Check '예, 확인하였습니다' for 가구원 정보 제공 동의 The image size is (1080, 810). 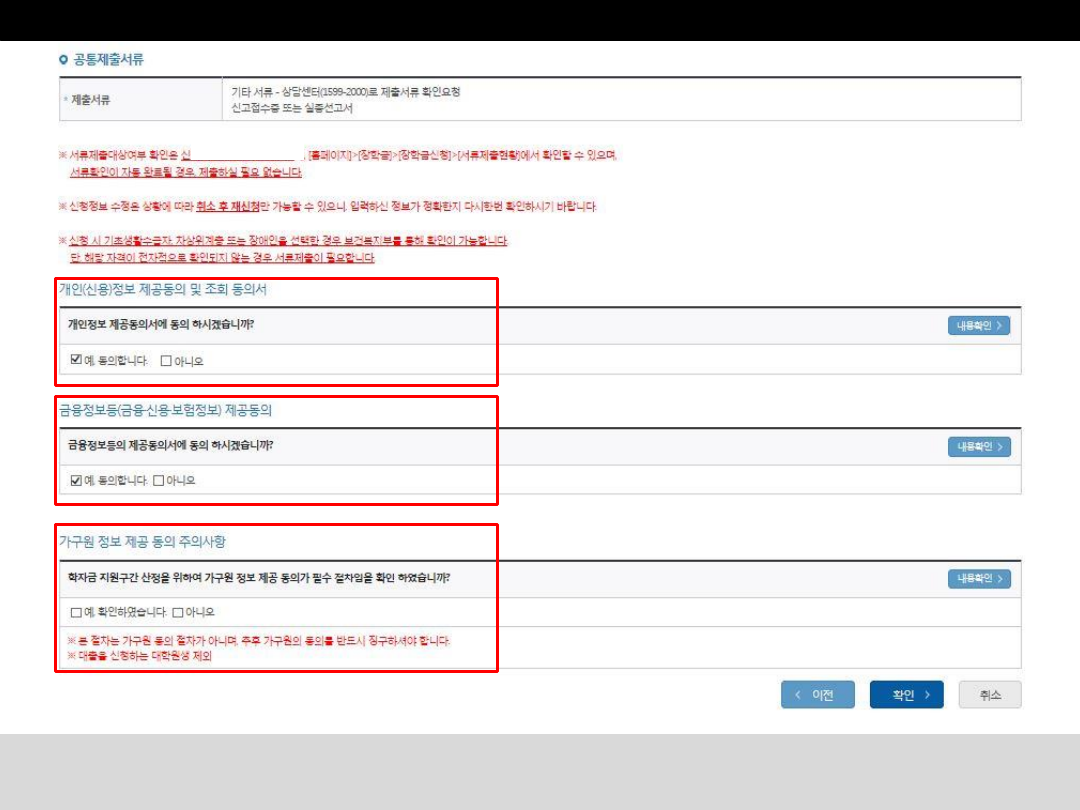click(76, 612)
